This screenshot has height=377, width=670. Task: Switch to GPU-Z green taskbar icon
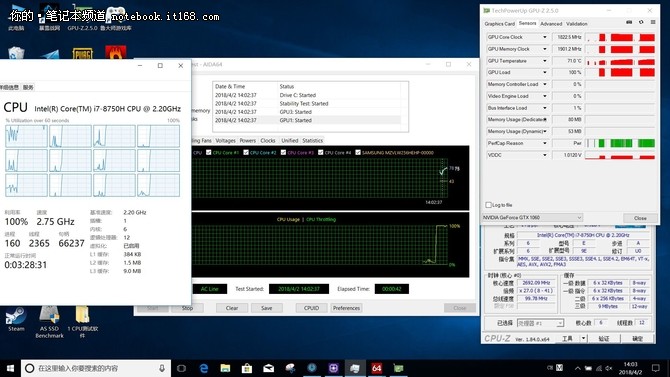coord(398,368)
